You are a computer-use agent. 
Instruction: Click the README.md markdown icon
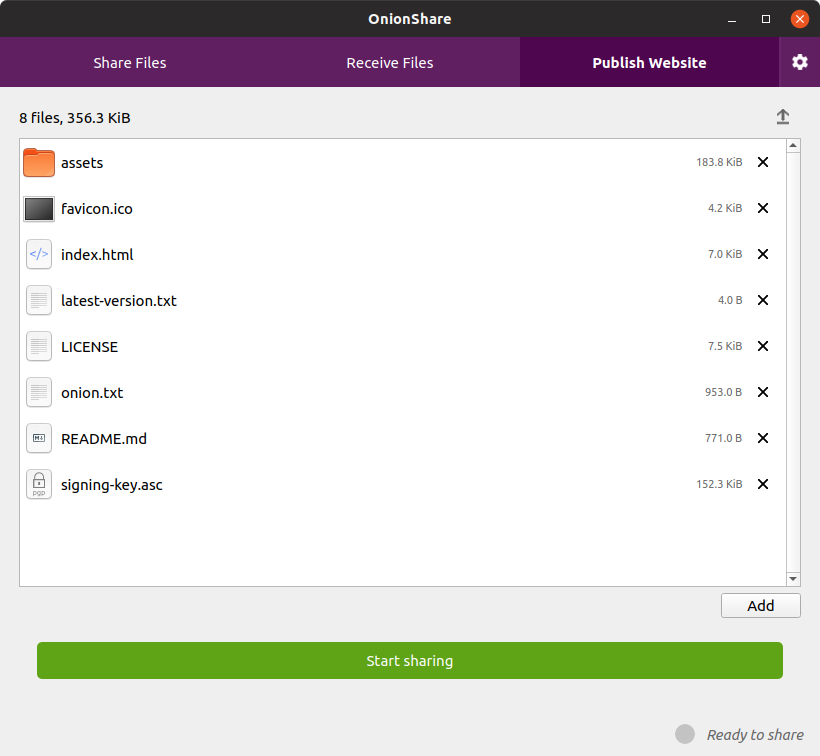(x=38, y=438)
